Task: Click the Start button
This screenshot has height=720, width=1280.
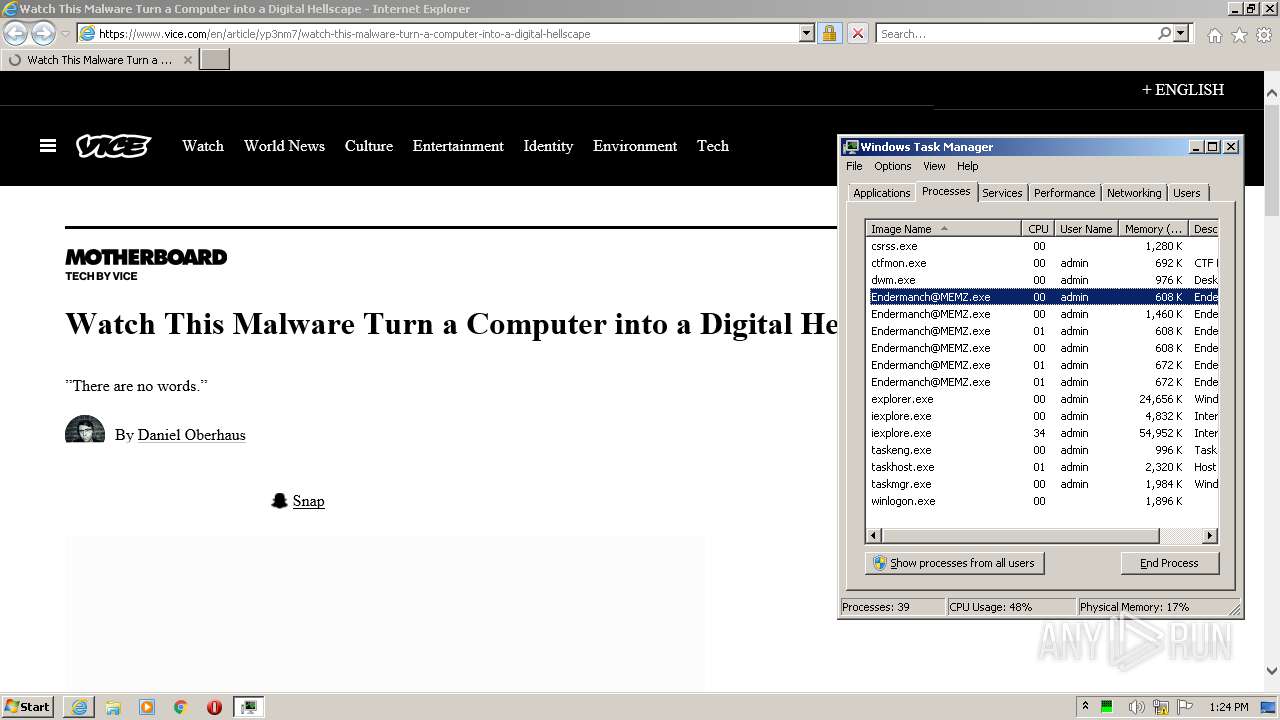Action: click(28, 707)
